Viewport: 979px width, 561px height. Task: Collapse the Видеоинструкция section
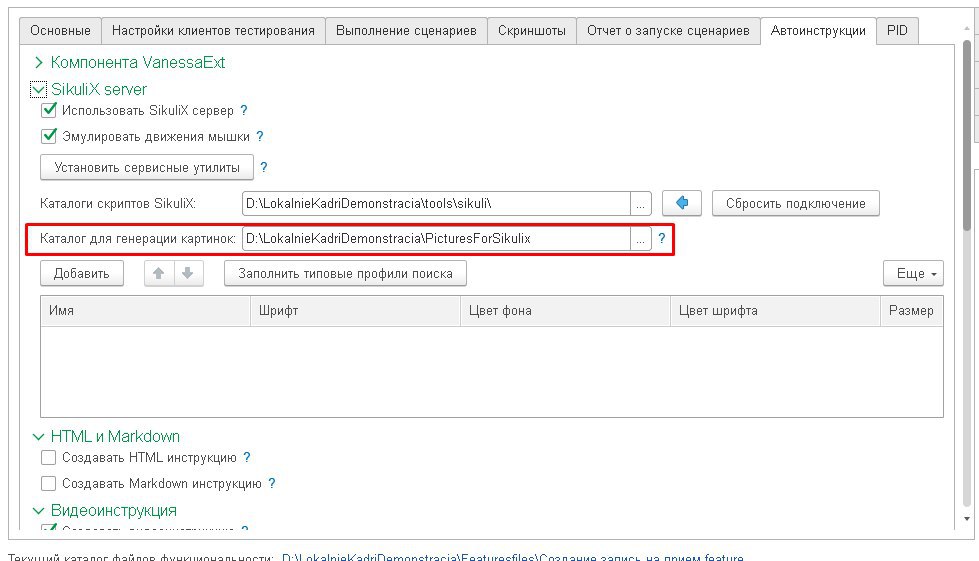(x=38, y=511)
